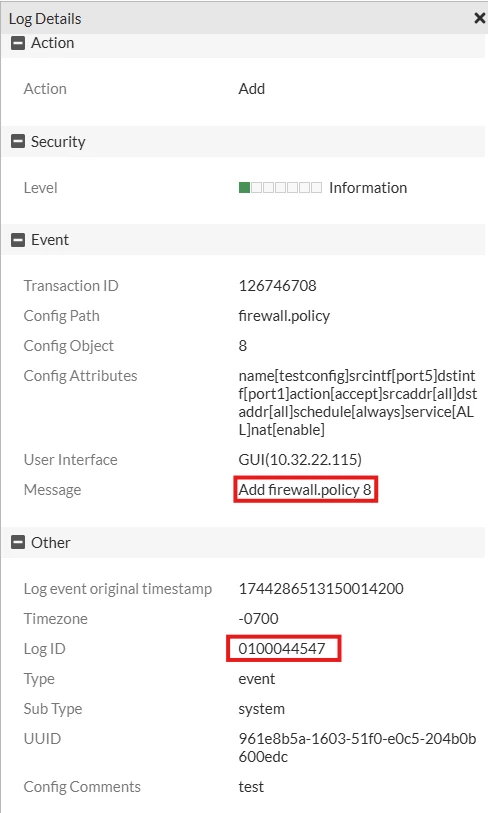
Task: Select the log event timestamp 1744286513150014200
Action: click(x=321, y=588)
